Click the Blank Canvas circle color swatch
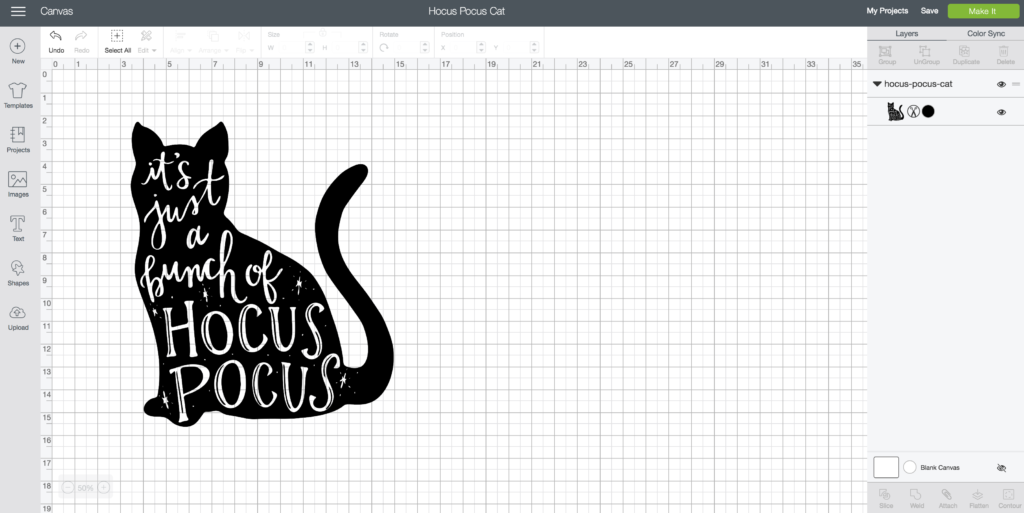1024x513 pixels. click(x=910, y=467)
